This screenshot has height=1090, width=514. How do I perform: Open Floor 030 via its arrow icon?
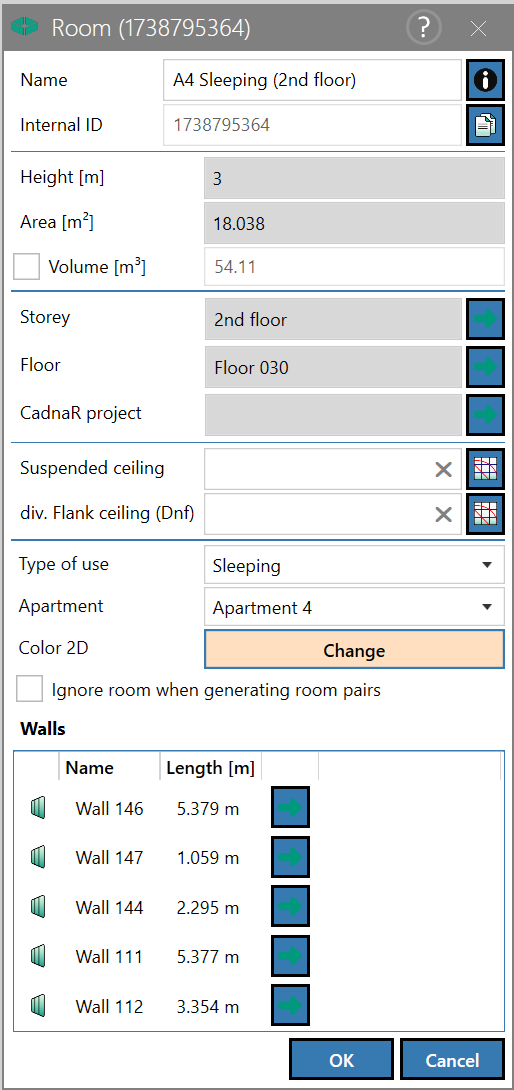(x=485, y=366)
